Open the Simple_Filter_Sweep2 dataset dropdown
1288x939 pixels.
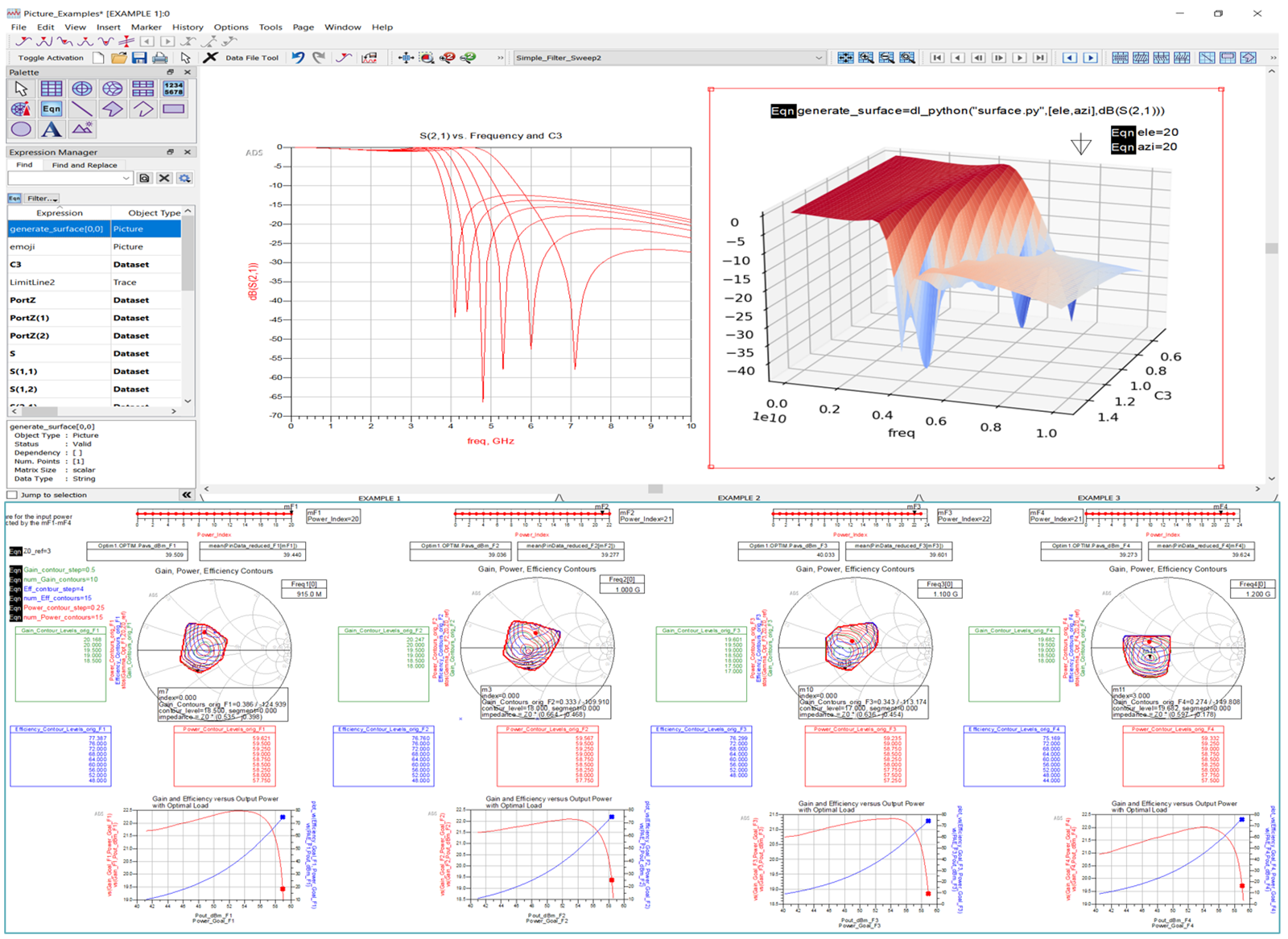(x=819, y=58)
